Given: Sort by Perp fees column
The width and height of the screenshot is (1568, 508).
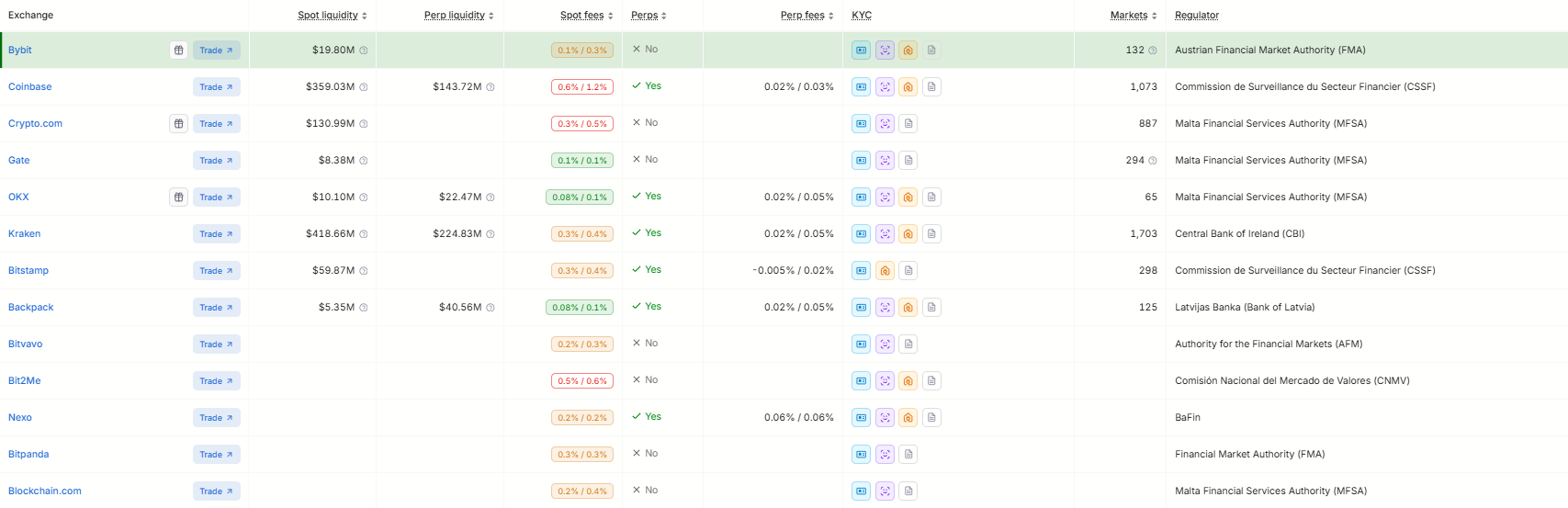Looking at the screenshot, I should coord(807,15).
